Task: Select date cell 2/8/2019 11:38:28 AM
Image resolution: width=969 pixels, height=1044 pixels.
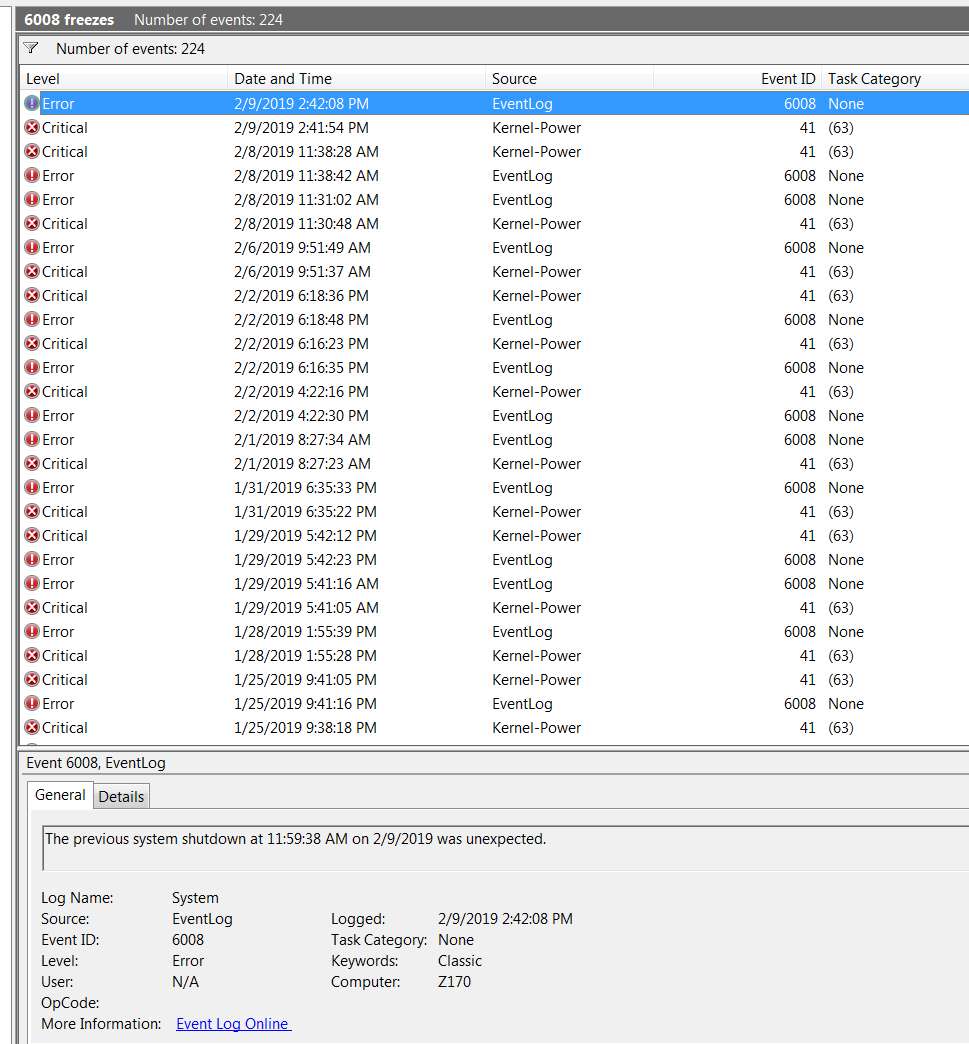Action: click(306, 151)
